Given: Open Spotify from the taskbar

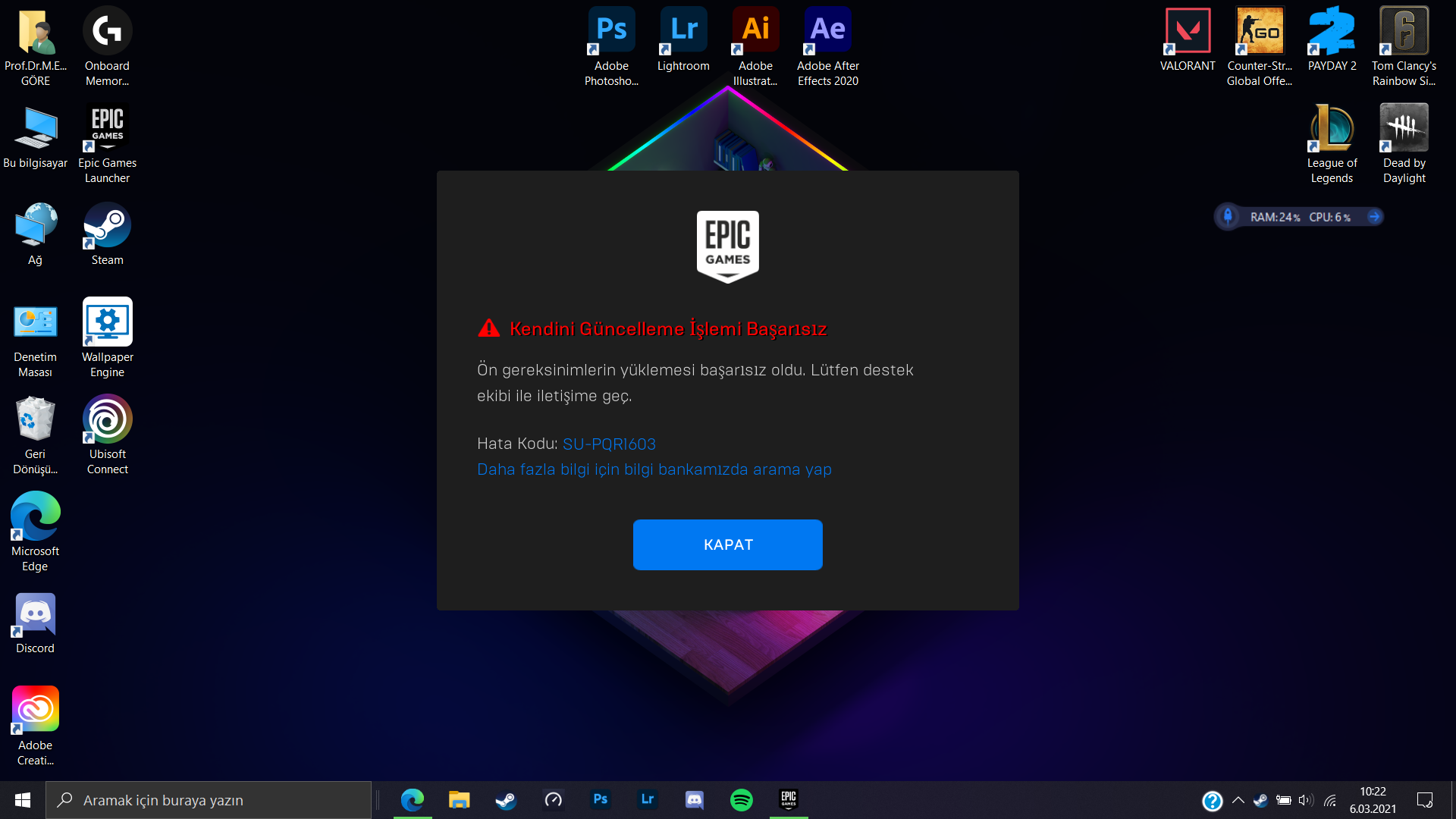Looking at the screenshot, I should coord(741,800).
